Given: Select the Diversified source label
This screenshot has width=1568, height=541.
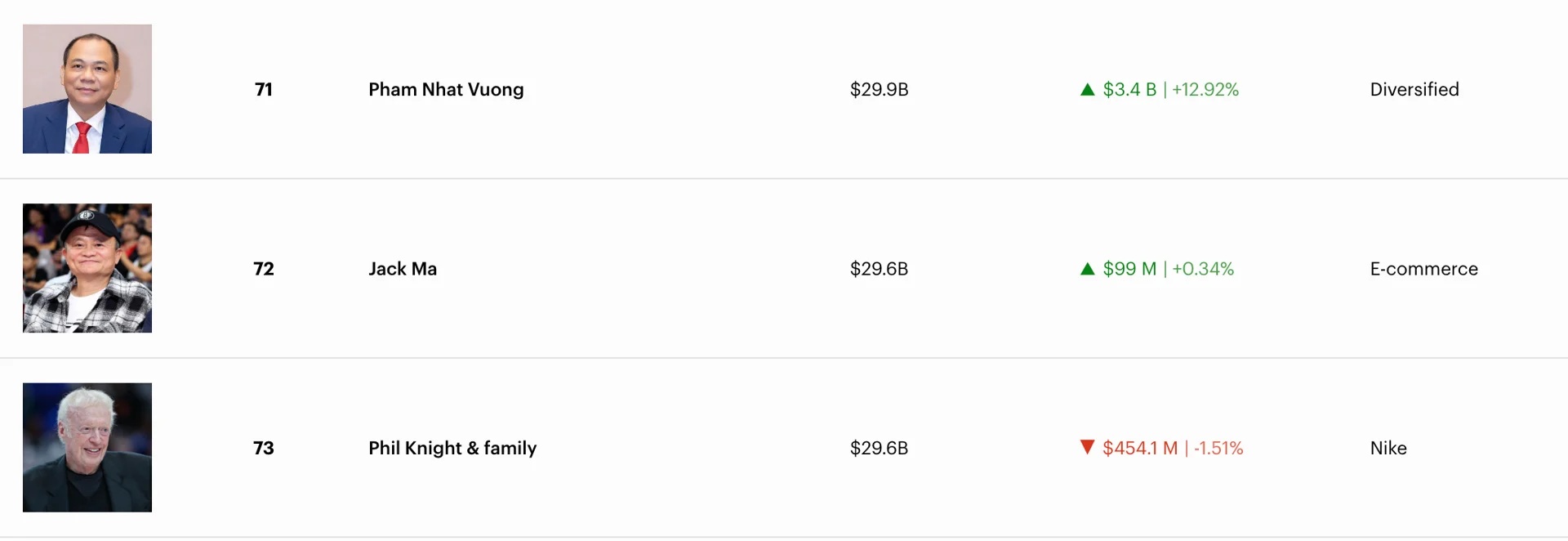Looking at the screenshot, I should (1414, 89).
